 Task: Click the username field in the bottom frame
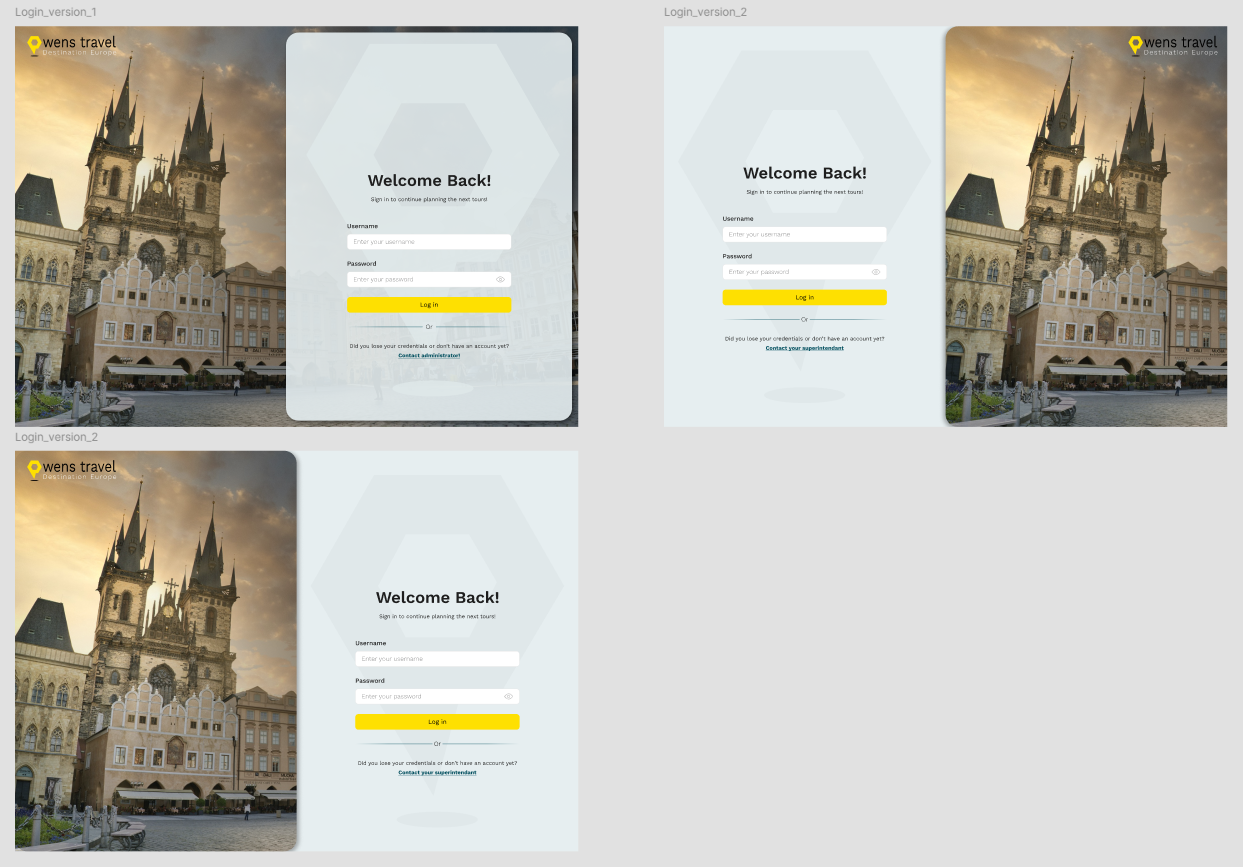click(x=437, y=659)
